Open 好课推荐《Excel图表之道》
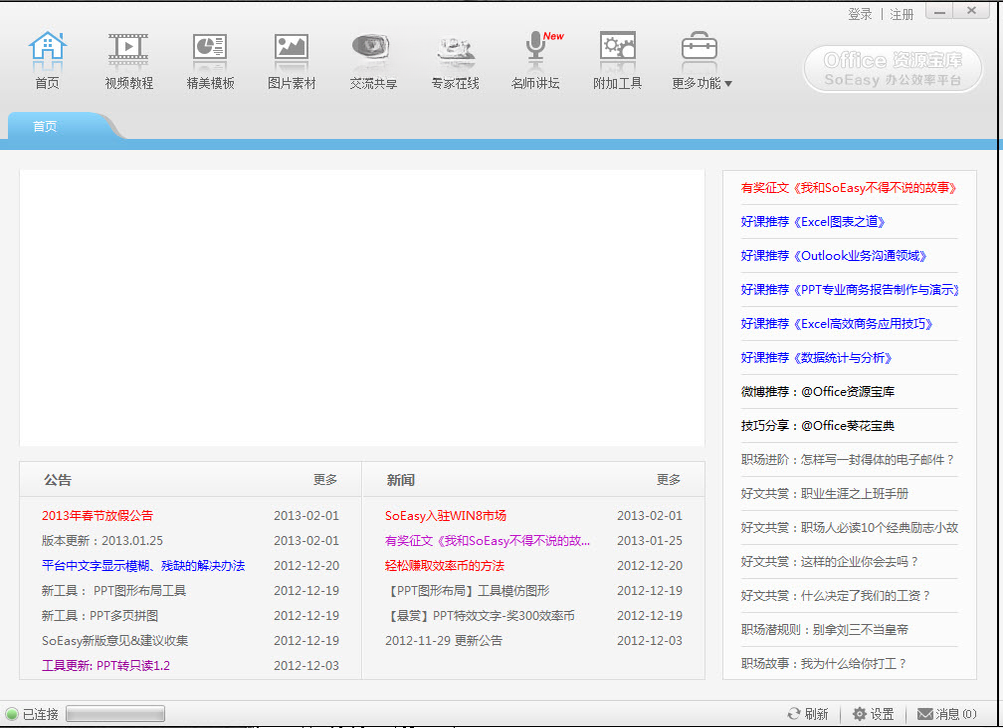The image size is (1003, 728). coord(814,221)
